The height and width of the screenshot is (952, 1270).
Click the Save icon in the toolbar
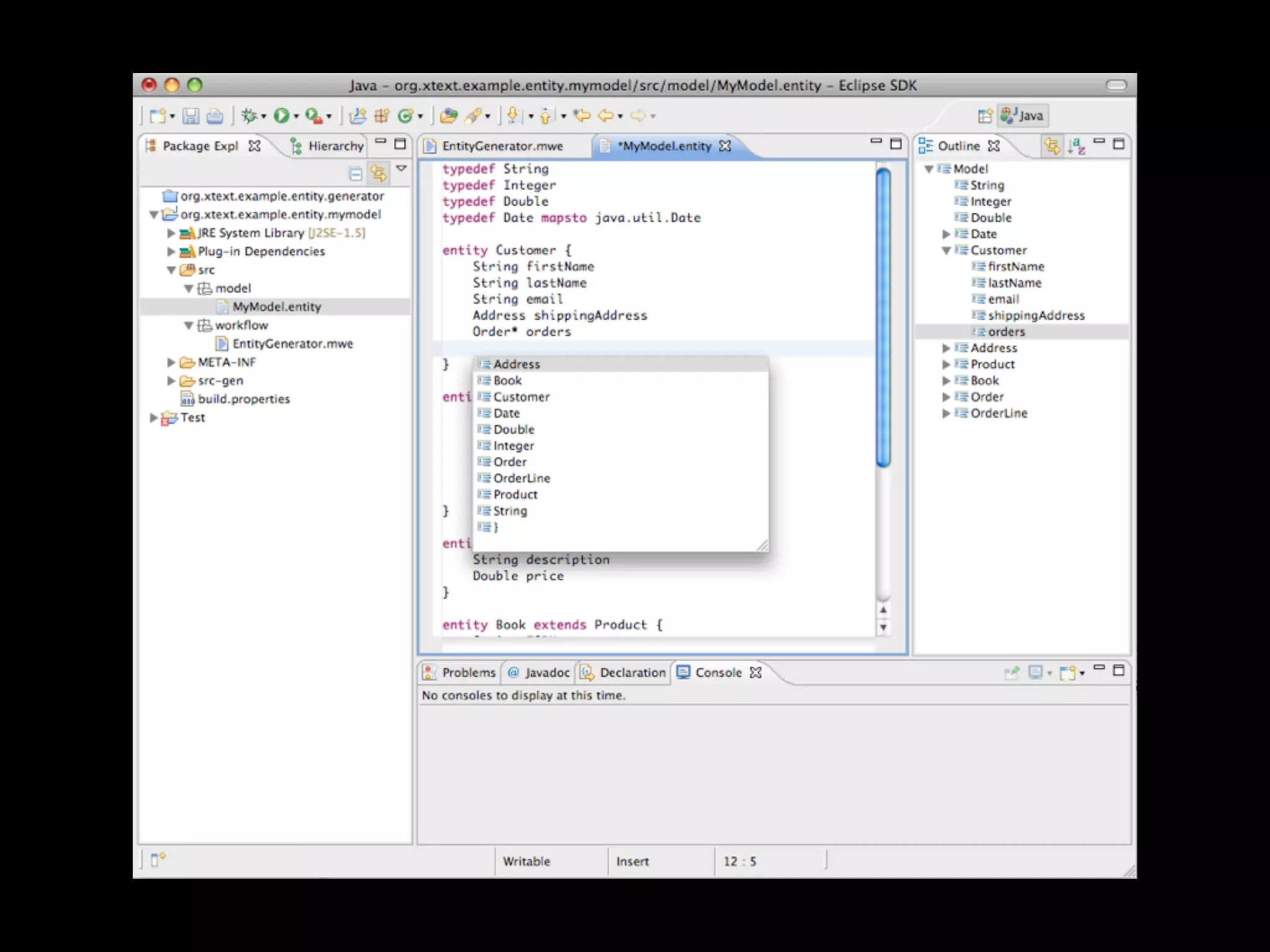coord(190,116)
